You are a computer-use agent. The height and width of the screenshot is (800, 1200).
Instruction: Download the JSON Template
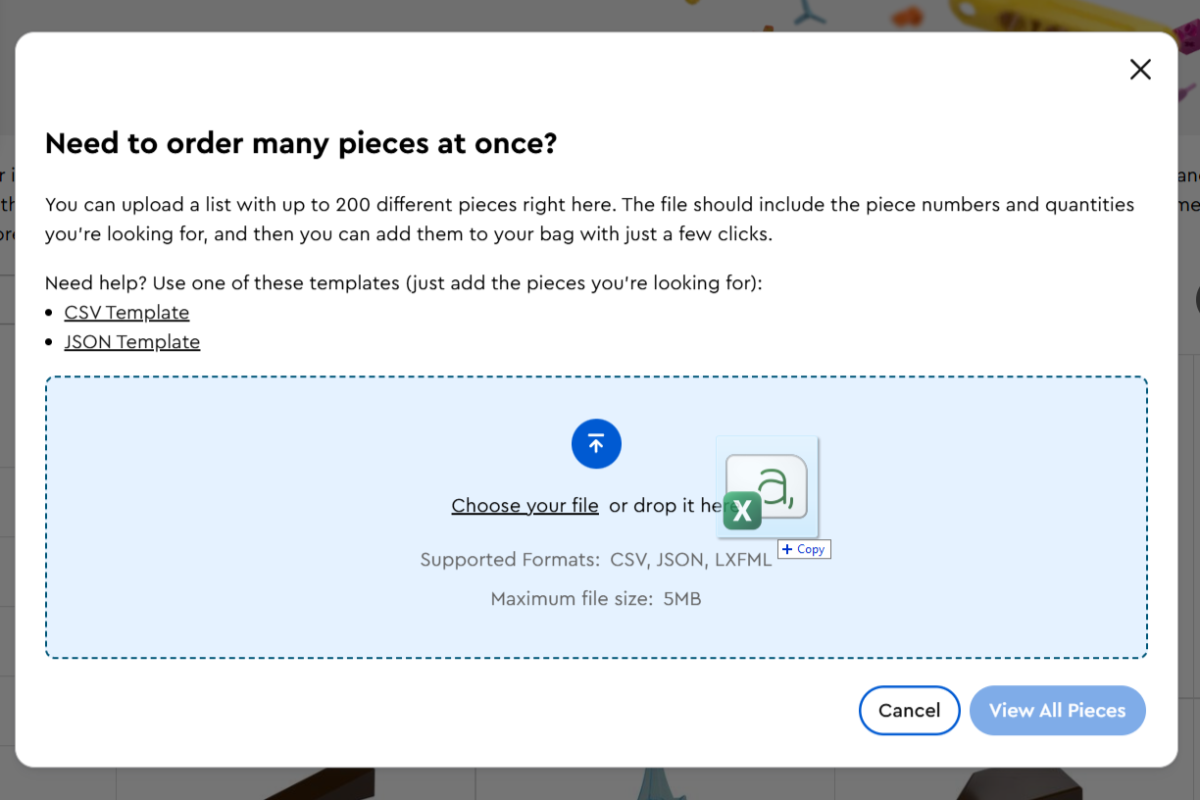132,342
